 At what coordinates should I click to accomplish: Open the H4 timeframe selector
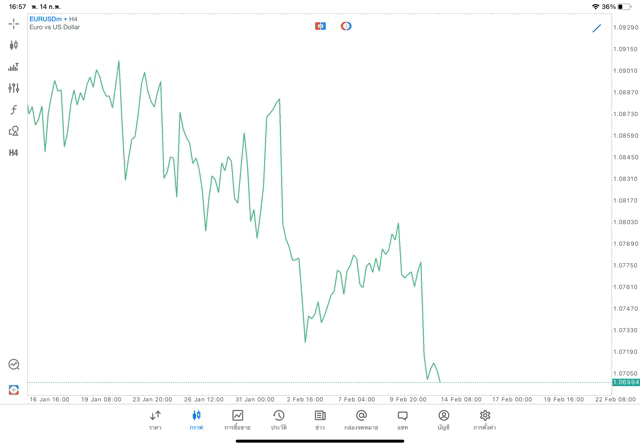[x=14, y=153]
